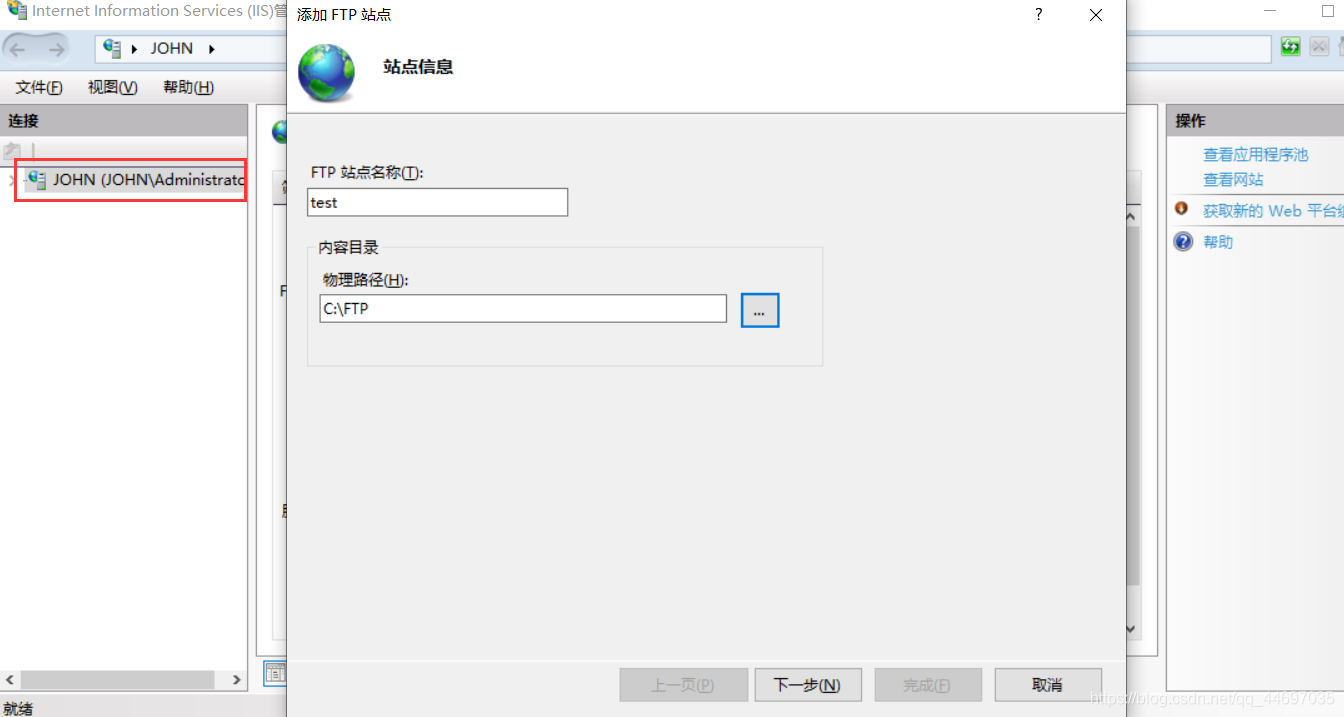Minimize the IIS Manager window
This screenshot has height=717, width=1344.
point(1269,11)
